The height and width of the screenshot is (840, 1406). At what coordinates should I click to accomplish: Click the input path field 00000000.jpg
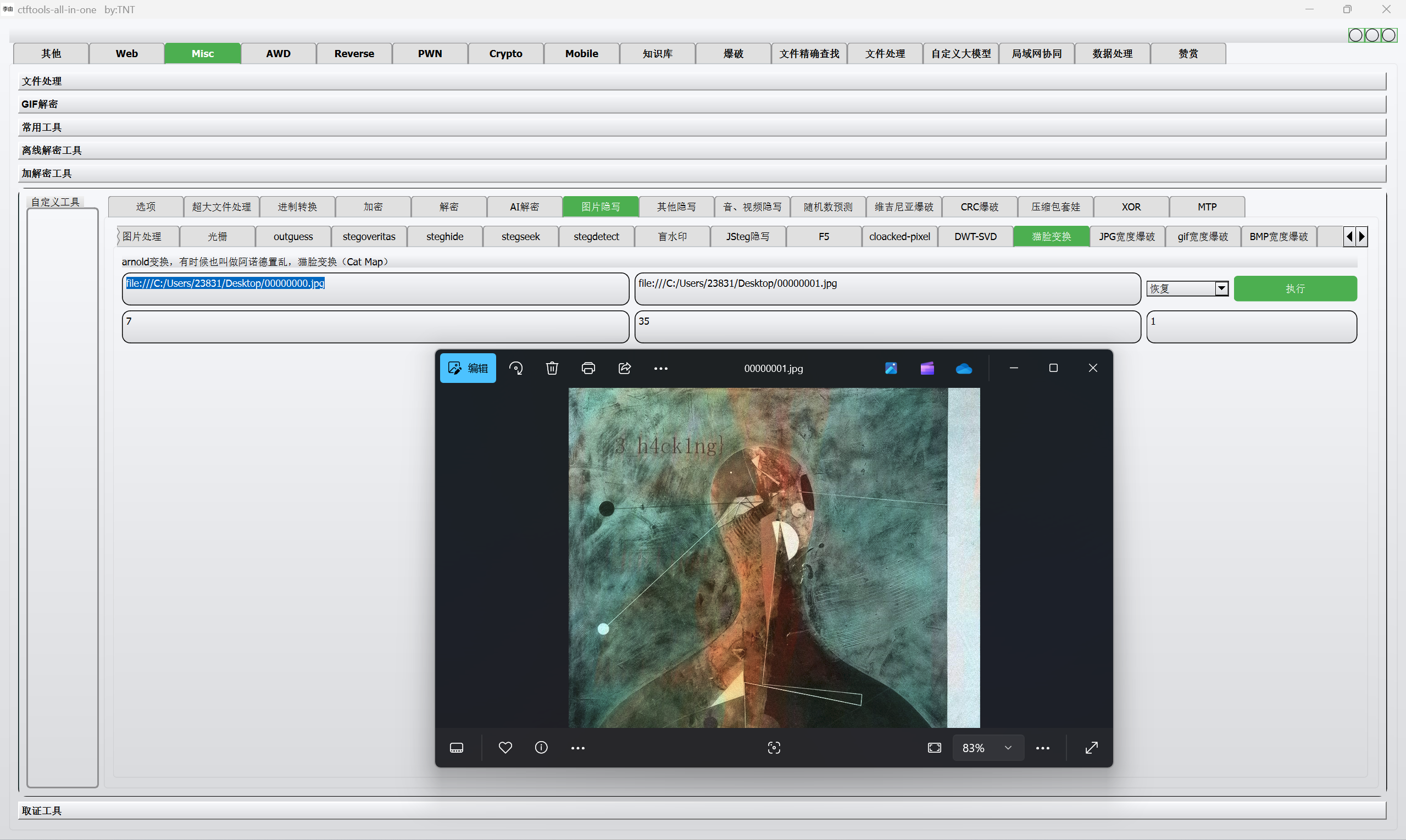376,289
